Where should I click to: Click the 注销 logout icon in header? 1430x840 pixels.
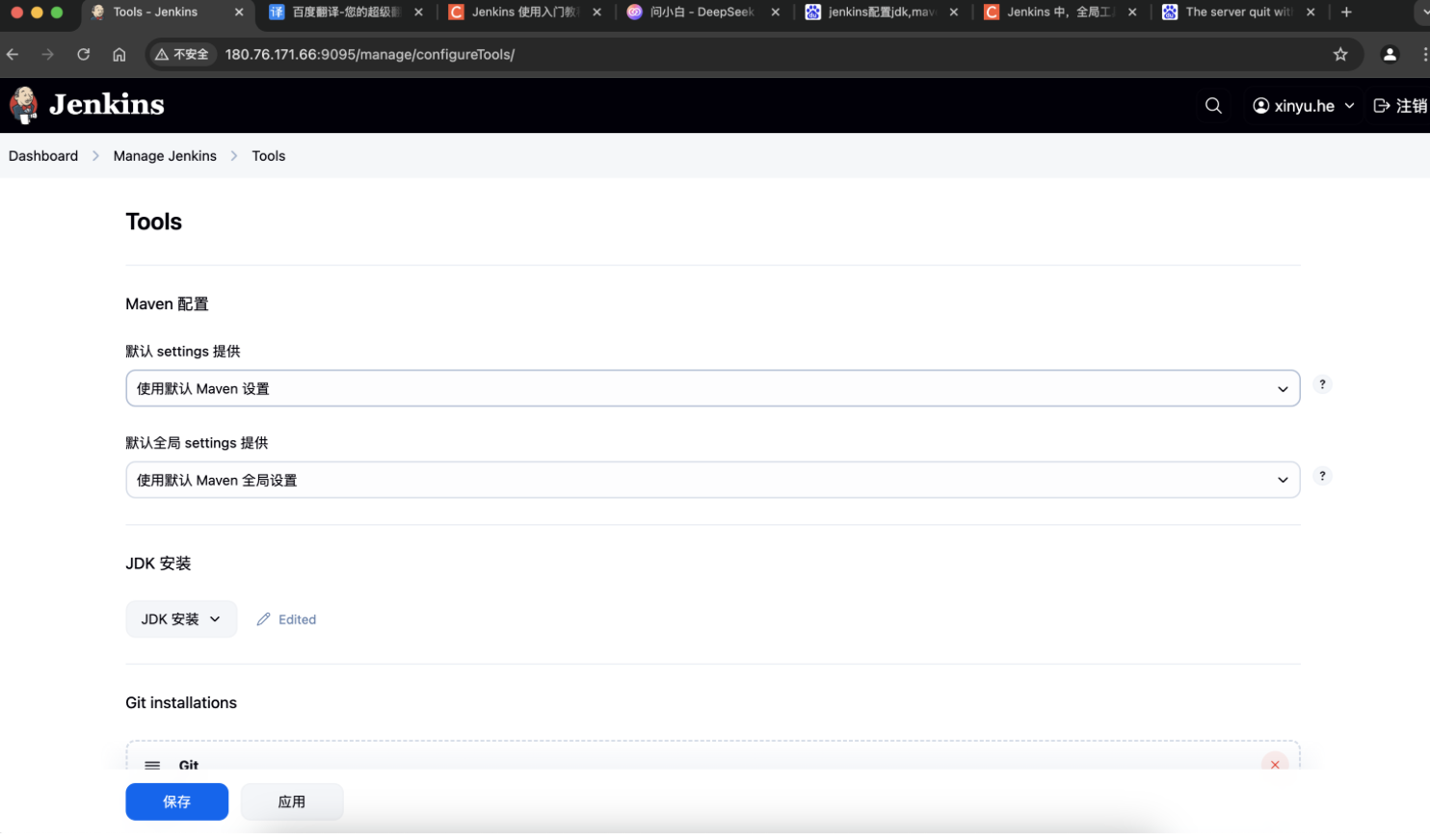(1382, 106)
